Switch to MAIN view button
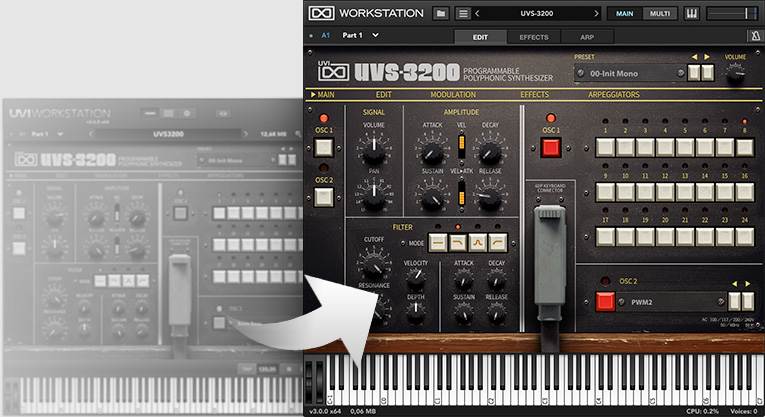Viewport: 765px width, 417px height. (624, 14)
